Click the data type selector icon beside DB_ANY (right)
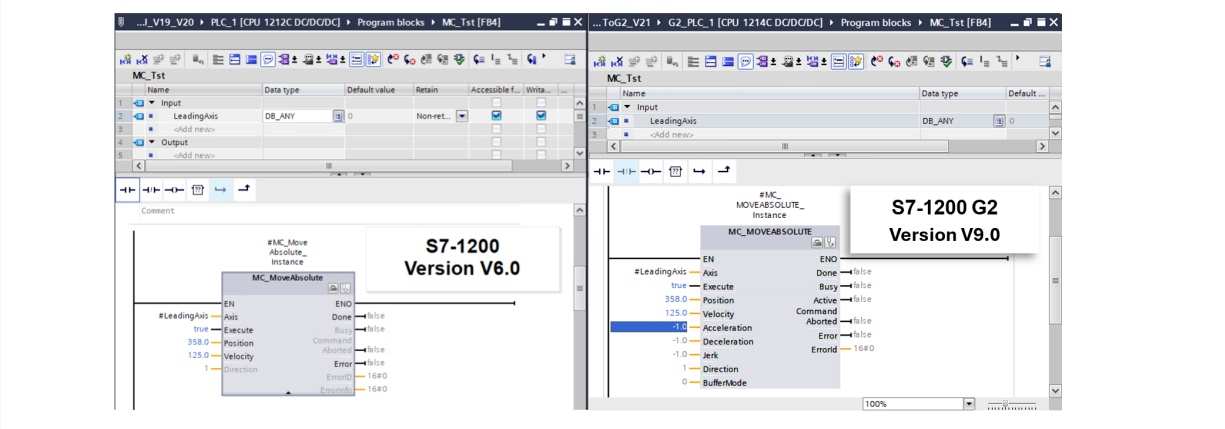 click(x=999, y=121)
